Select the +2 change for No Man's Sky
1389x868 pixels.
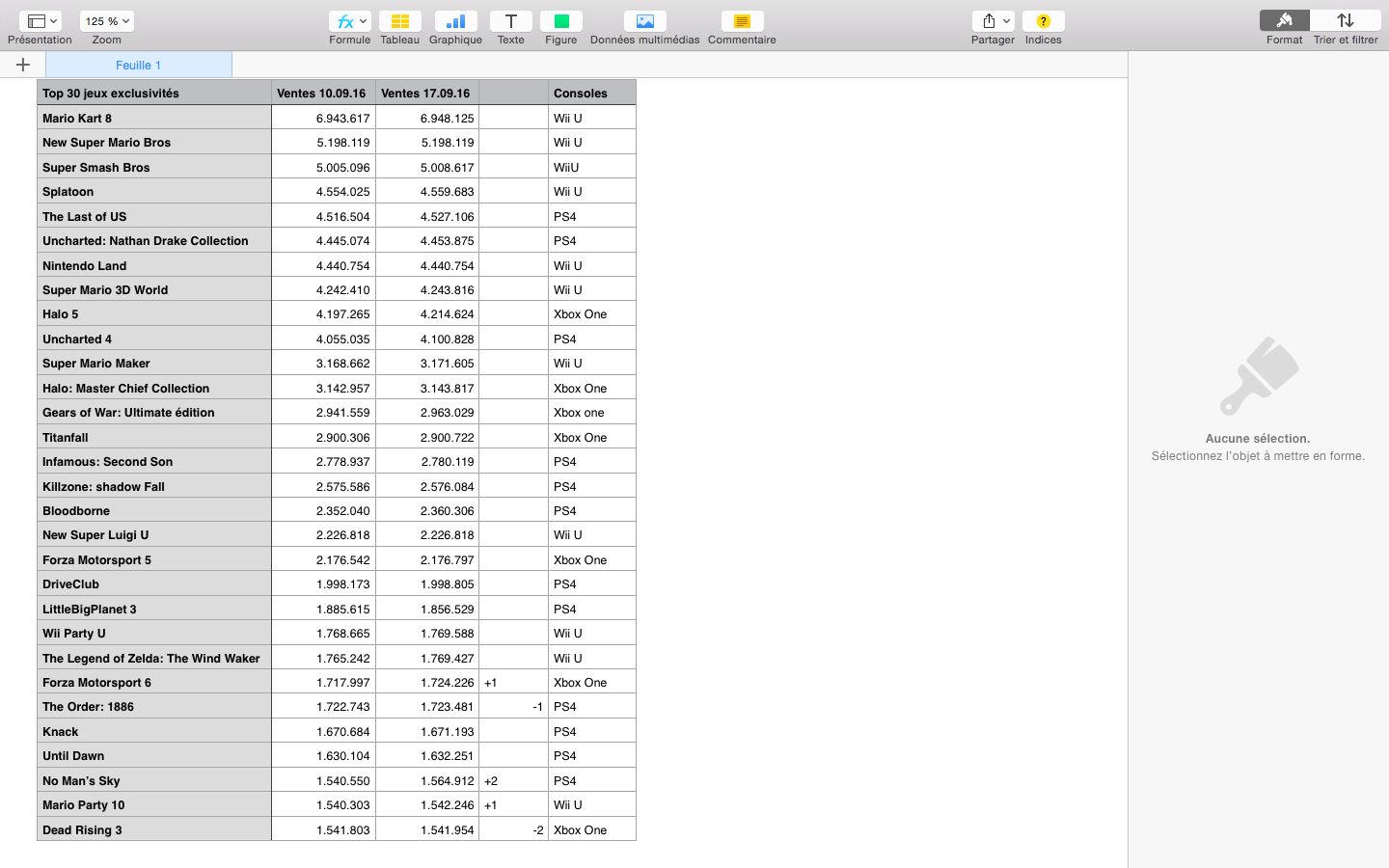click(x=513, y=780)
